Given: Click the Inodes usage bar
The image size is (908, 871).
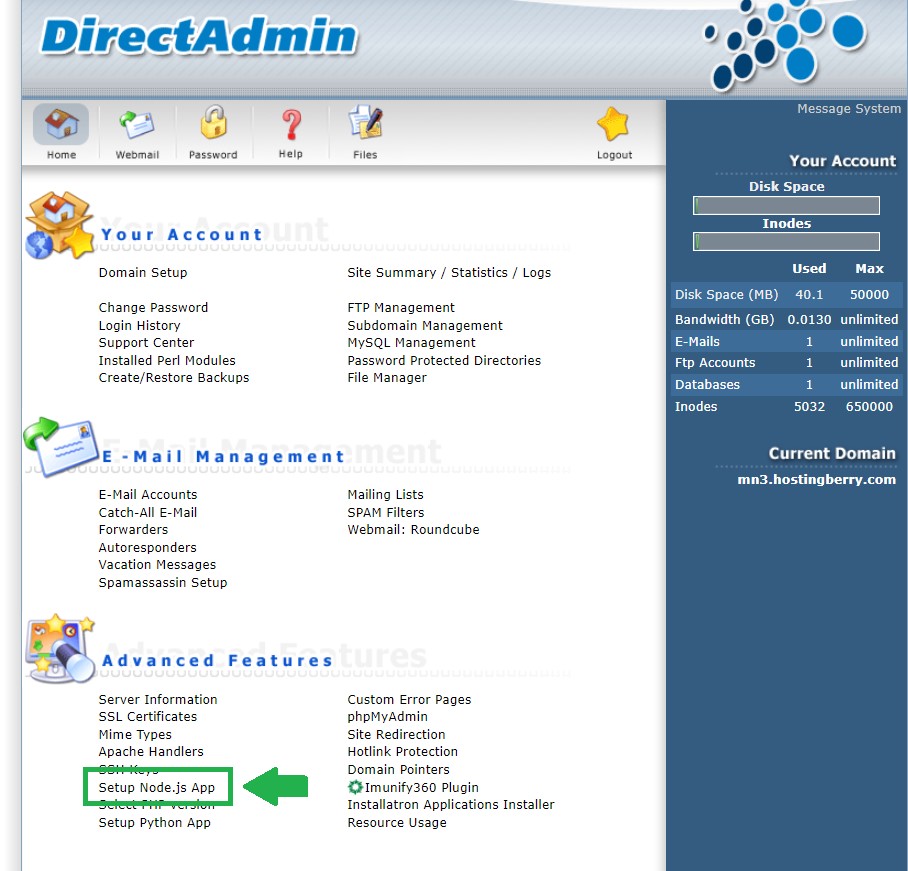Looking at the screenshot, I should coord(786,242).
